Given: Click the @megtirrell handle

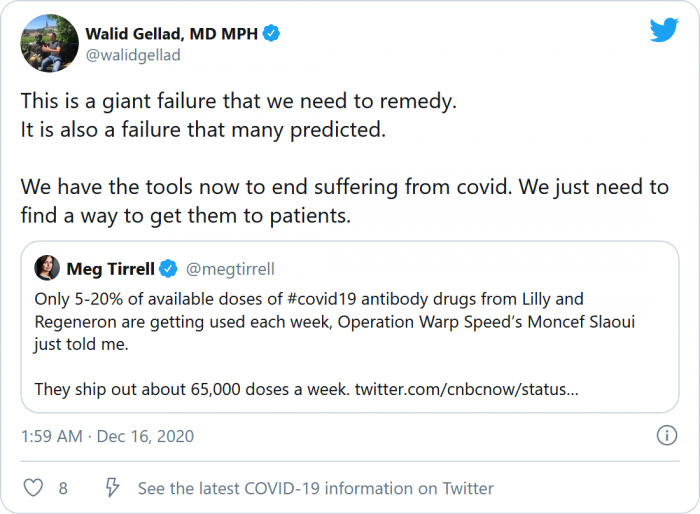Looking at the screenshot, I should (229, 268).
